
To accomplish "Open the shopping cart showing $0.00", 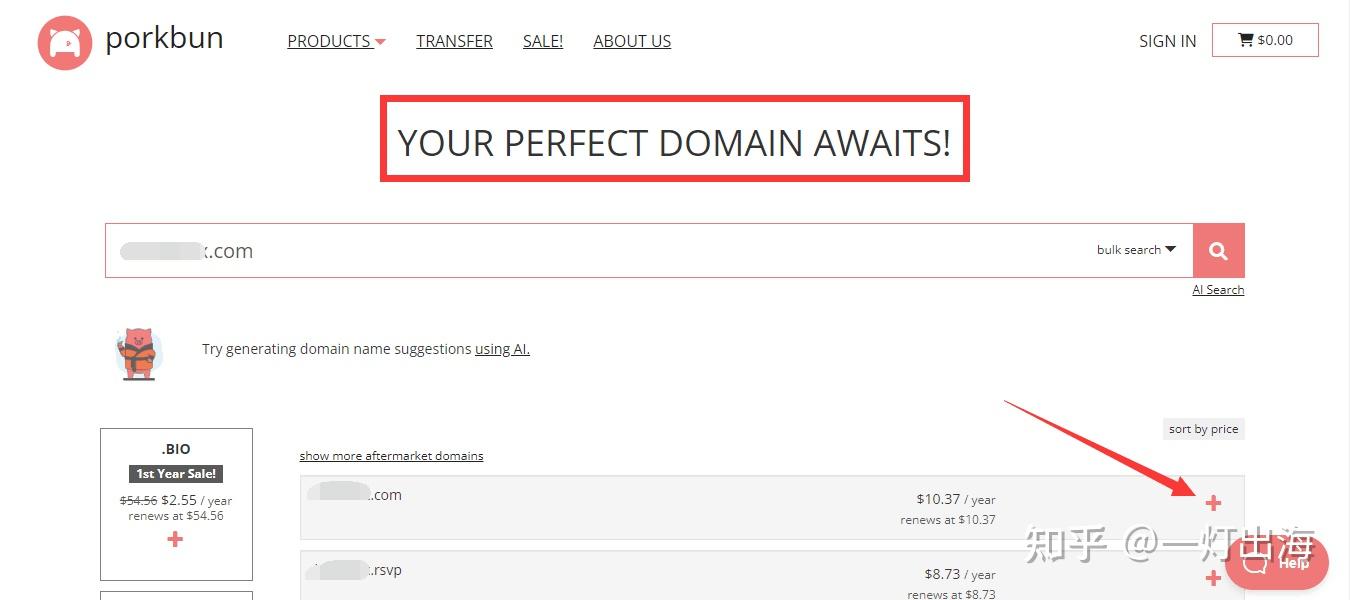I will 1265,40.
